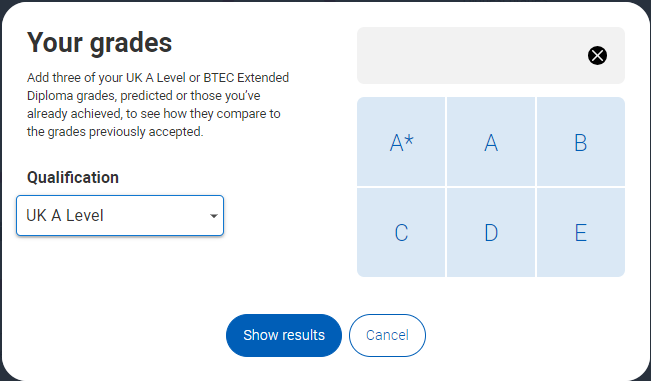
Task: Tap the top-left tile in the grade grid
Action: [401, 142]
